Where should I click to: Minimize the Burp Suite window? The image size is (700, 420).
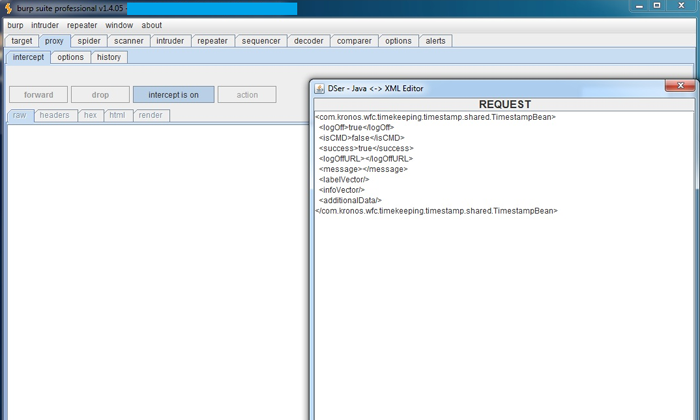tap(639, 6)
